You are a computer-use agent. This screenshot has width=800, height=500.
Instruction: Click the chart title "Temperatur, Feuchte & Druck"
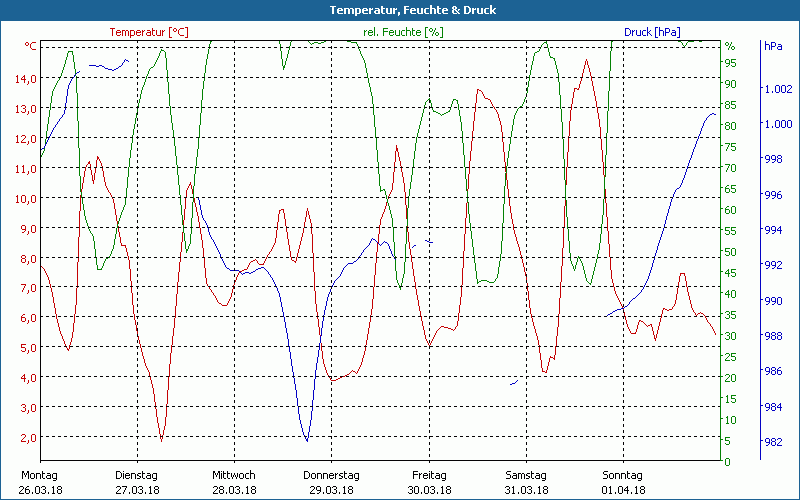399,10
